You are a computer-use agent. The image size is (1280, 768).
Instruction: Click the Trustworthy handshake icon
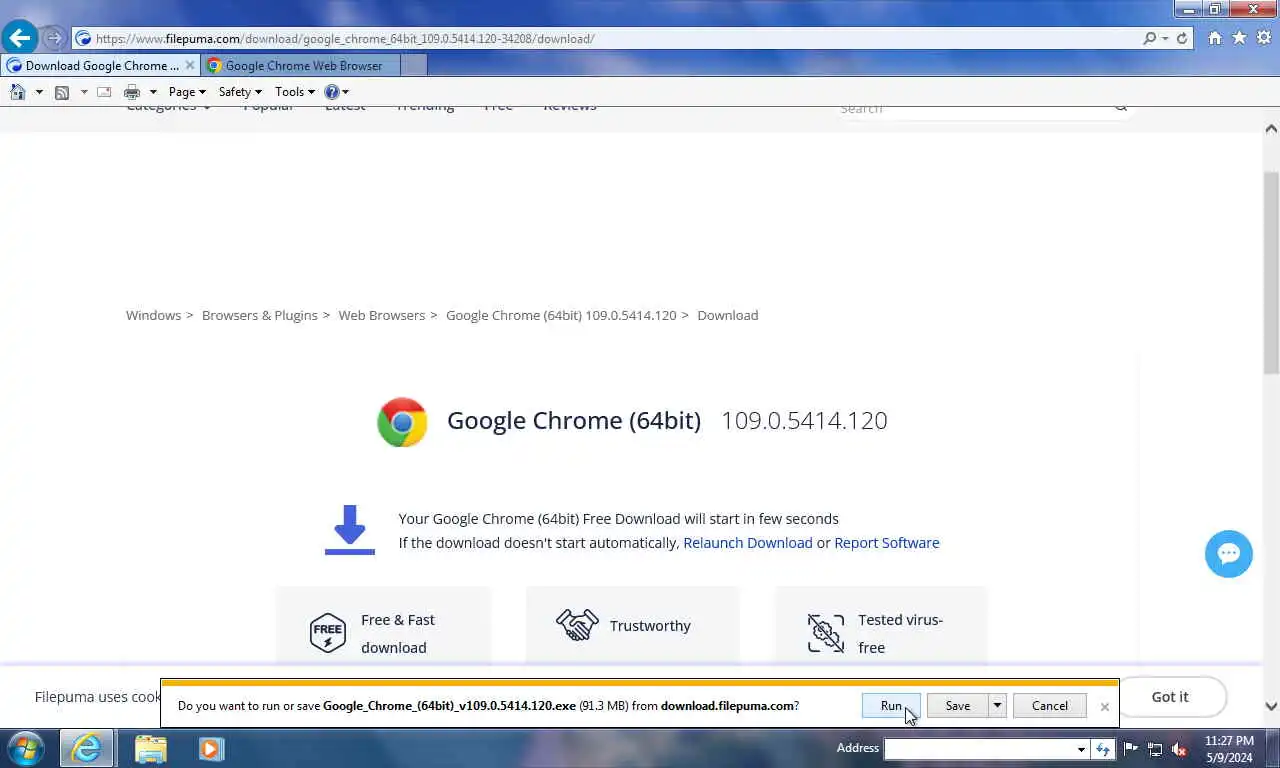coord(577,625)
